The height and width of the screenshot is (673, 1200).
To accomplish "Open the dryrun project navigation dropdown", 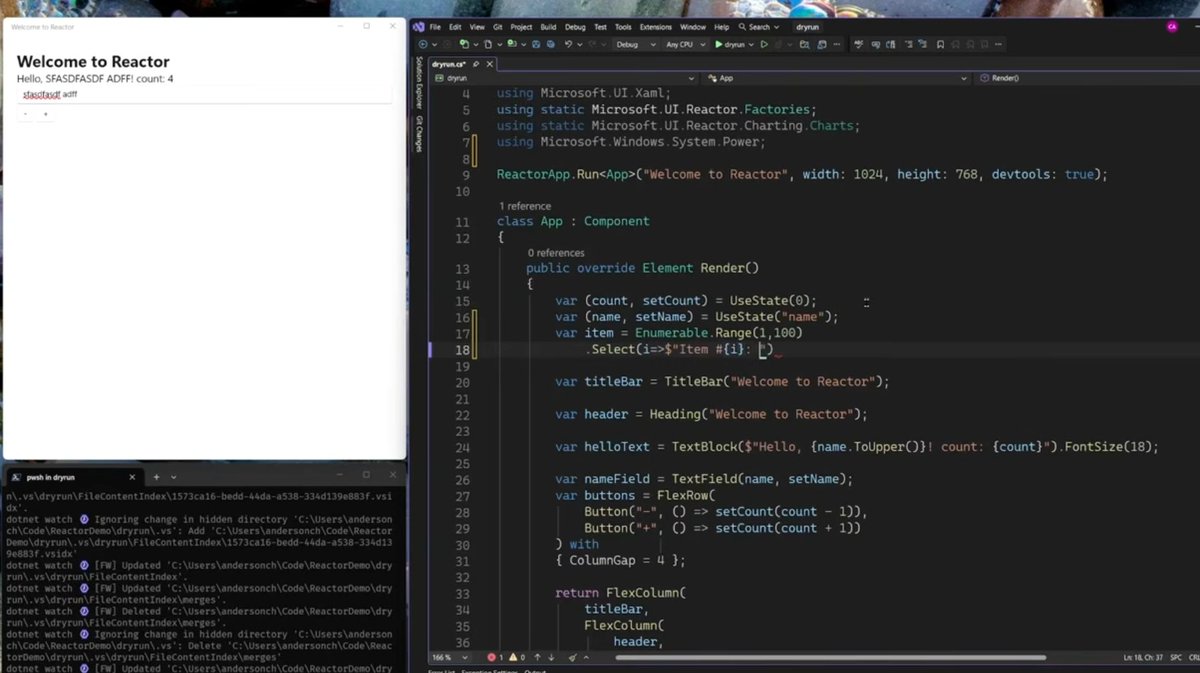I will tap(564, 78).
